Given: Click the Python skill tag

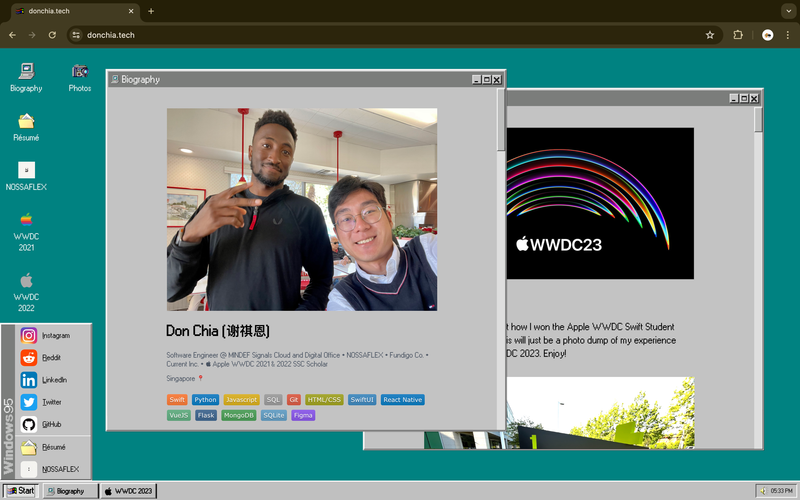Looking at the screenshot, I should pyautogui.click(x=205, y=399).
